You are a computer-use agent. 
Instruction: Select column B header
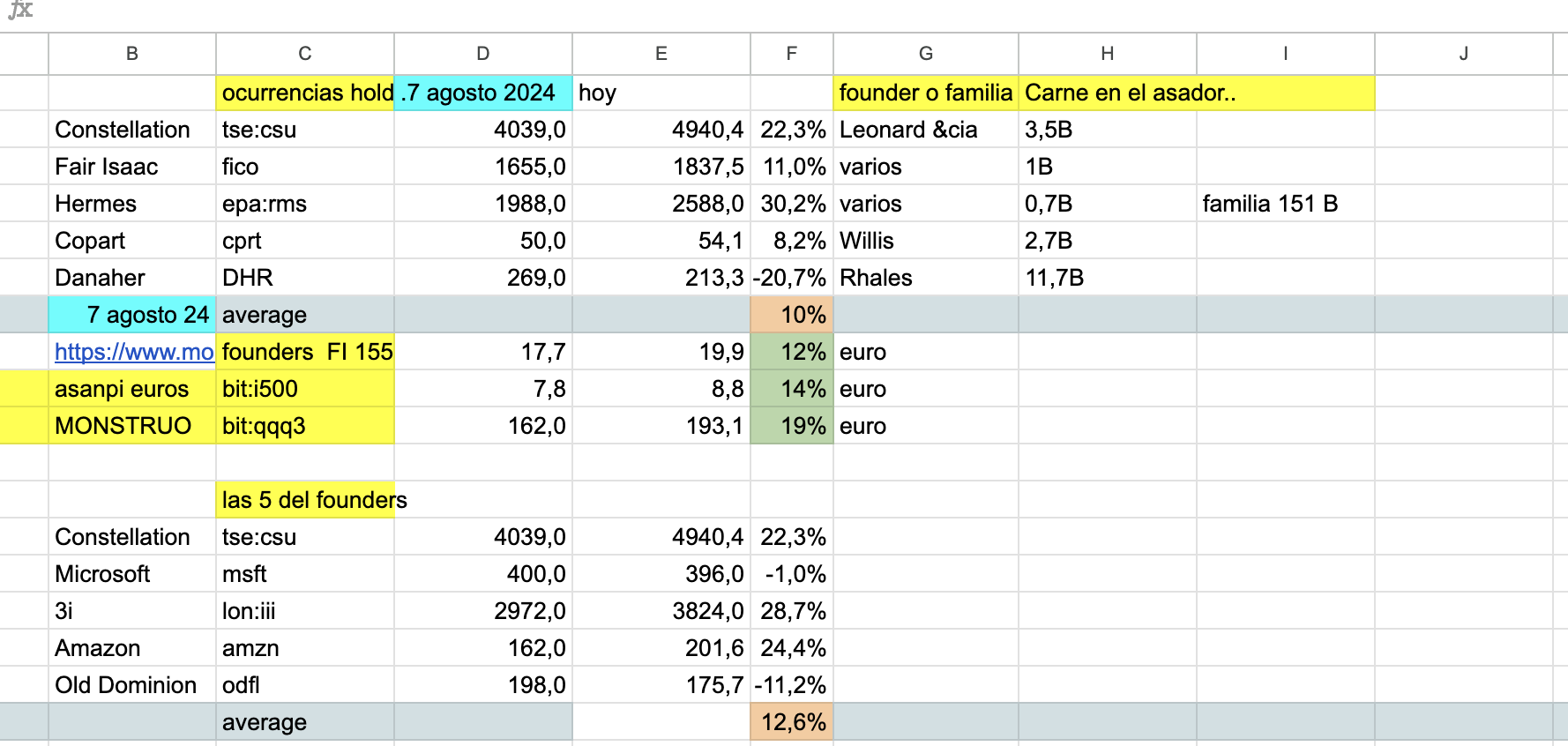pyautogui.click(x=132, y=54)
